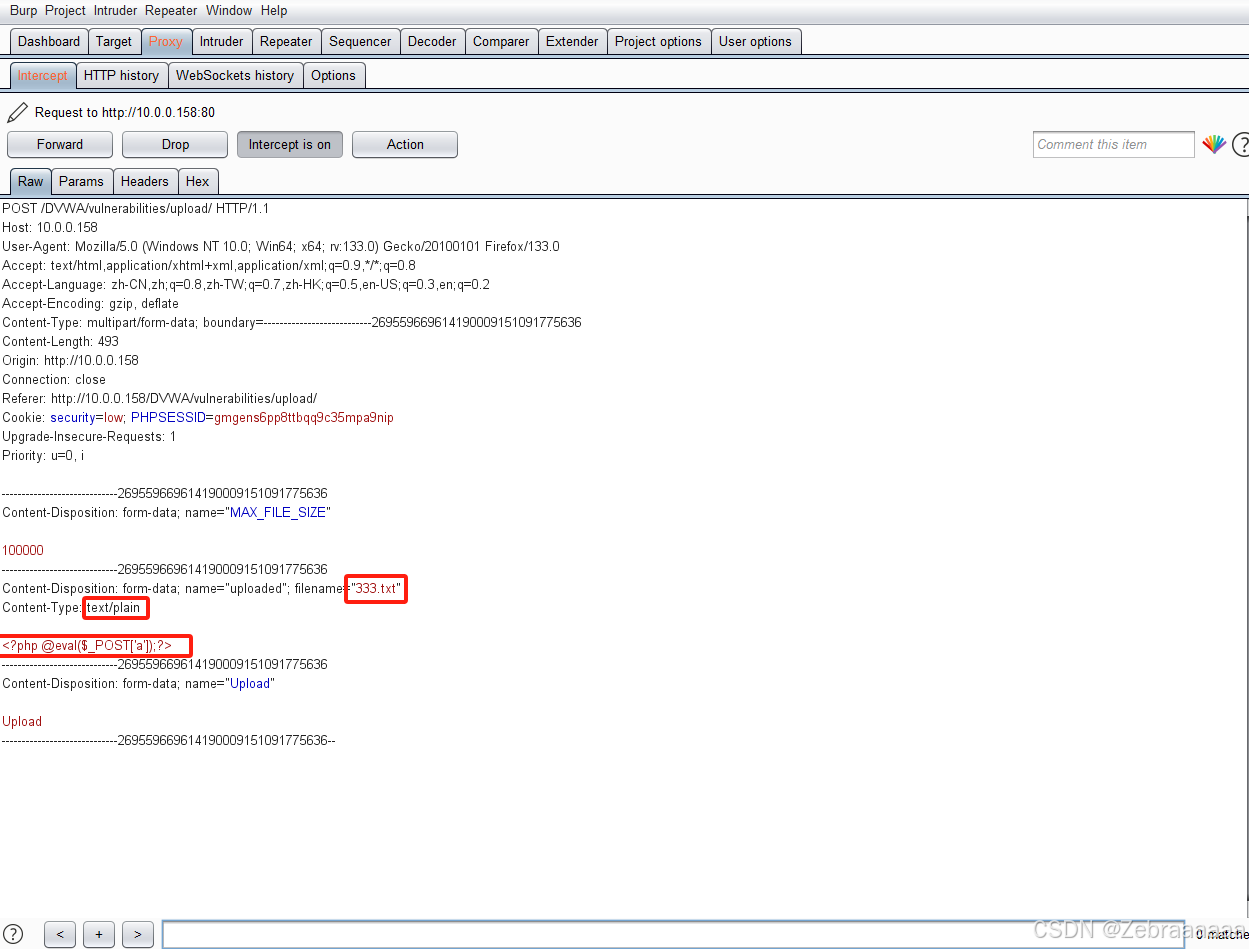Switch to the Dashboard tab
Image resolution: width=1249 pixels, height=949 pixels.
point(49,41)
